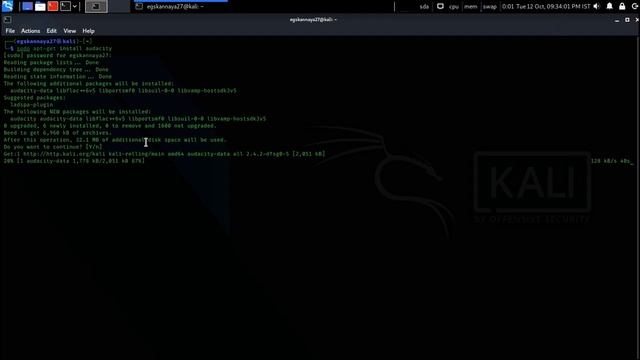The width and height of the screenshot is (640, 360).
Task: Click the blue show desktop panel icon
Action: click(27, 6)
